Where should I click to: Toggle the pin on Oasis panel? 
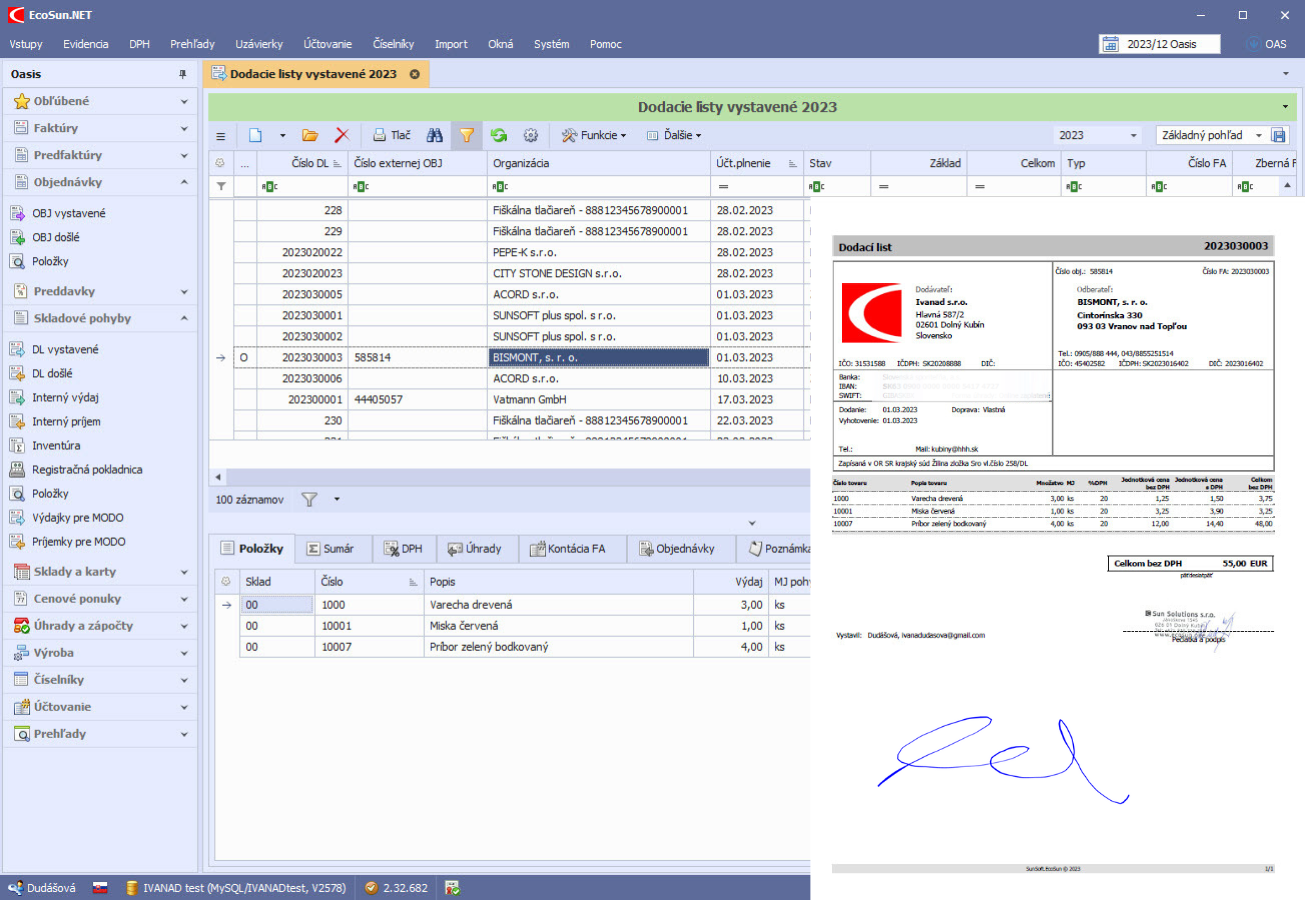point(182,74)
